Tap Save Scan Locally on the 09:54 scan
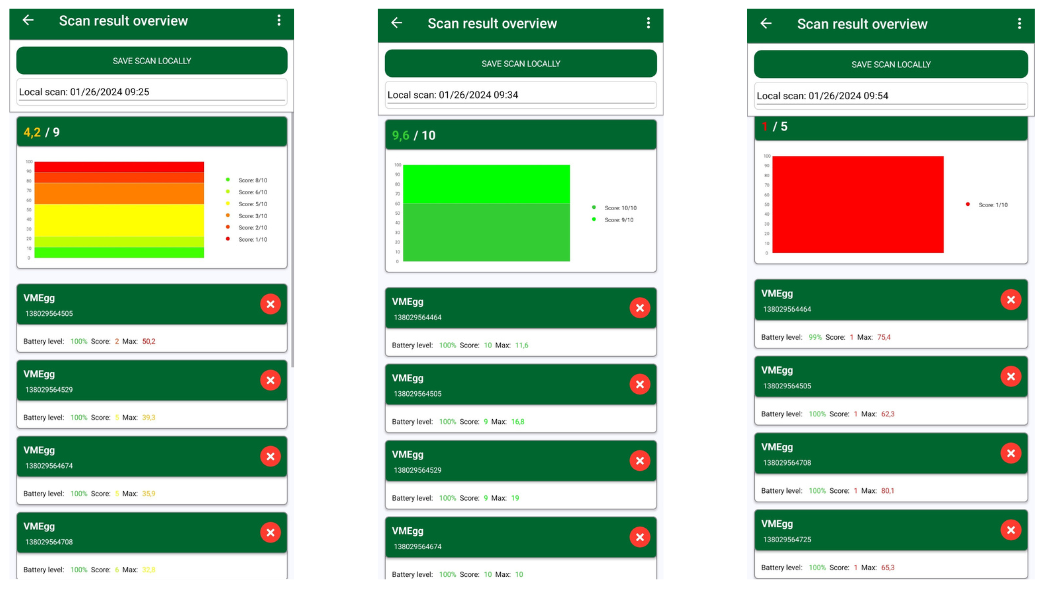 coord(890,64)
